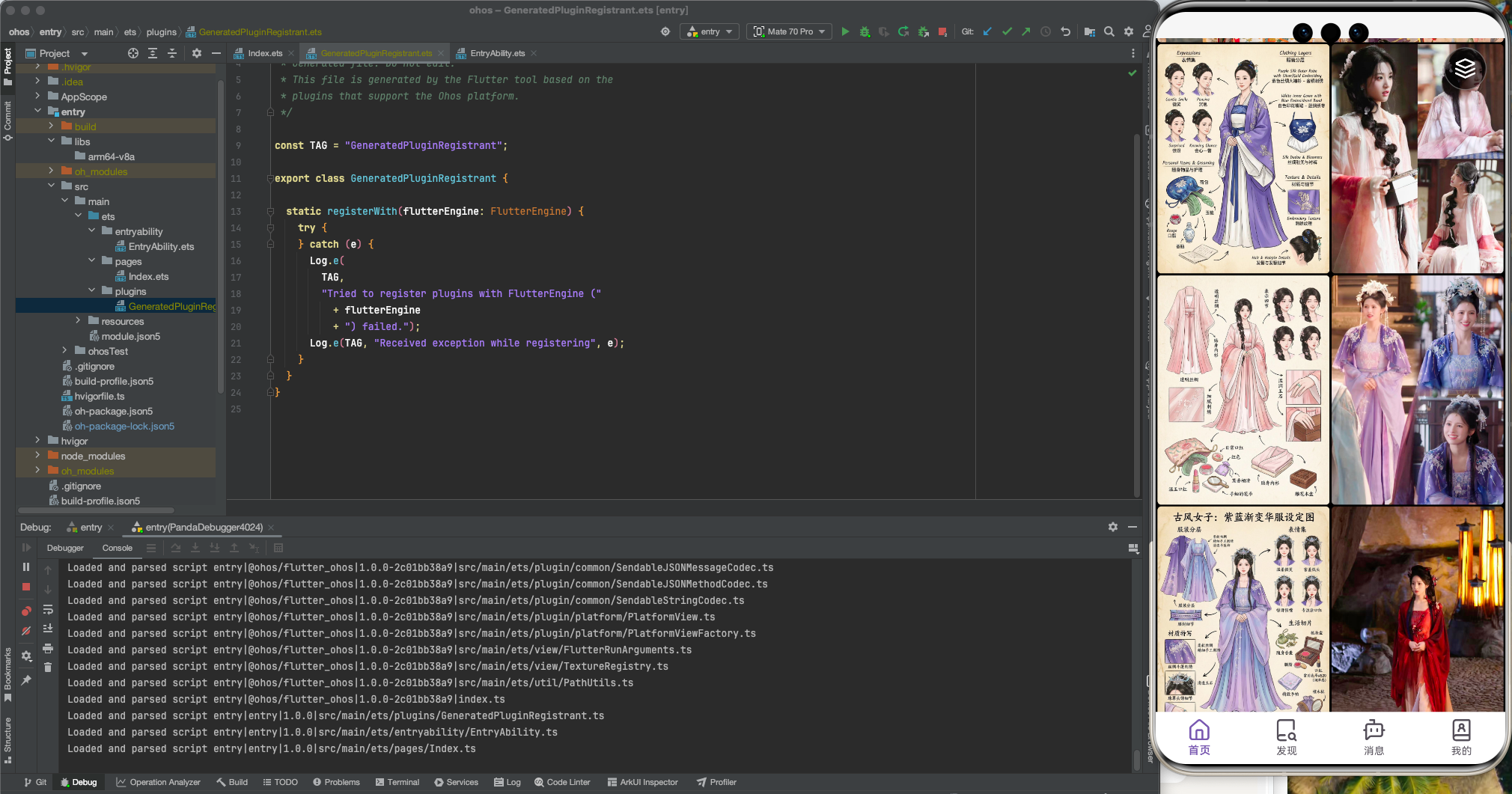Open the Mate 70 Pro device dropdown
The height and width of the screenshot is (794, 1512).
[790, 31]
